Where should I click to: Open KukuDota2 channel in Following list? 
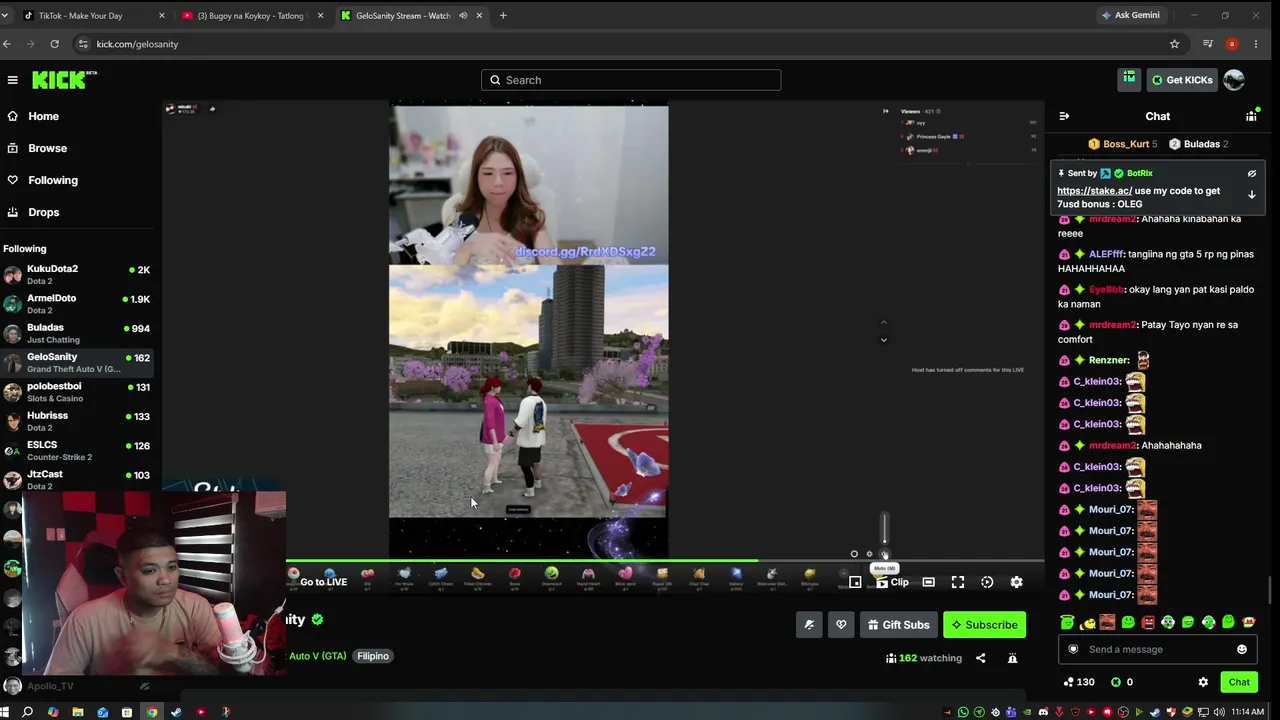pos(78,275)
